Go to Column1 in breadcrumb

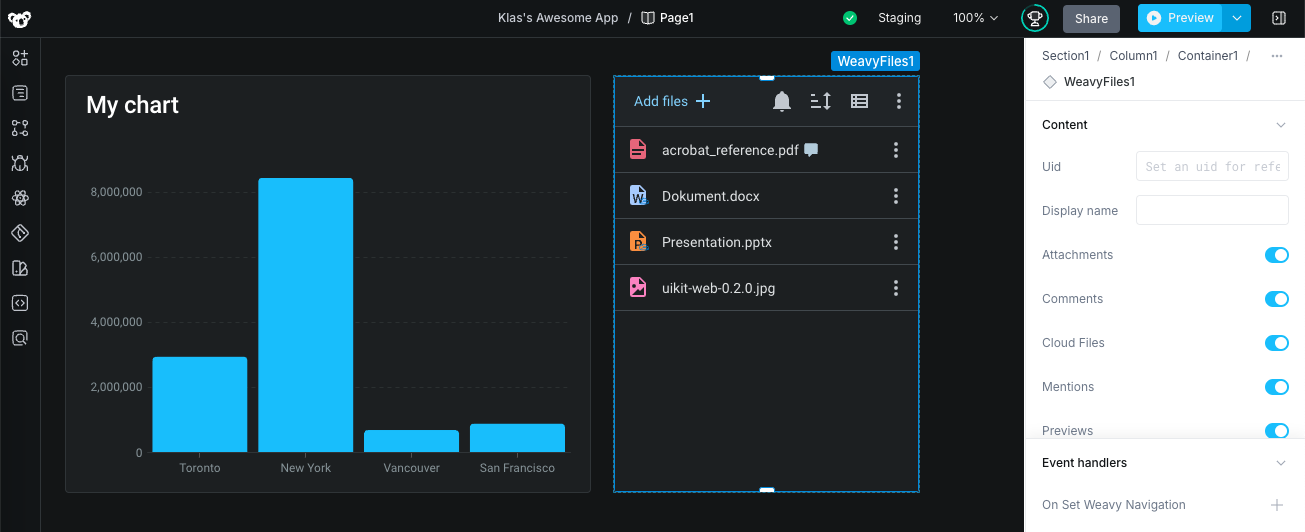(1133, 56)
